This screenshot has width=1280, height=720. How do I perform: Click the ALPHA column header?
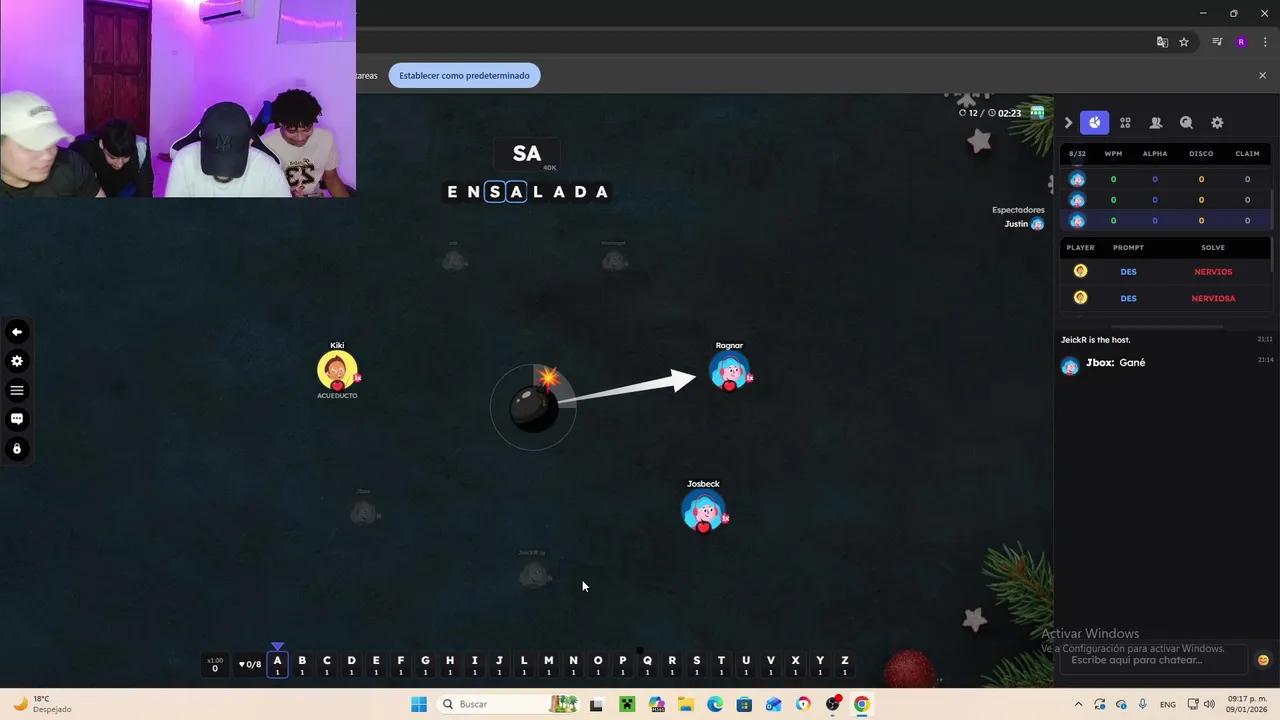click(x=1155, y=154)
